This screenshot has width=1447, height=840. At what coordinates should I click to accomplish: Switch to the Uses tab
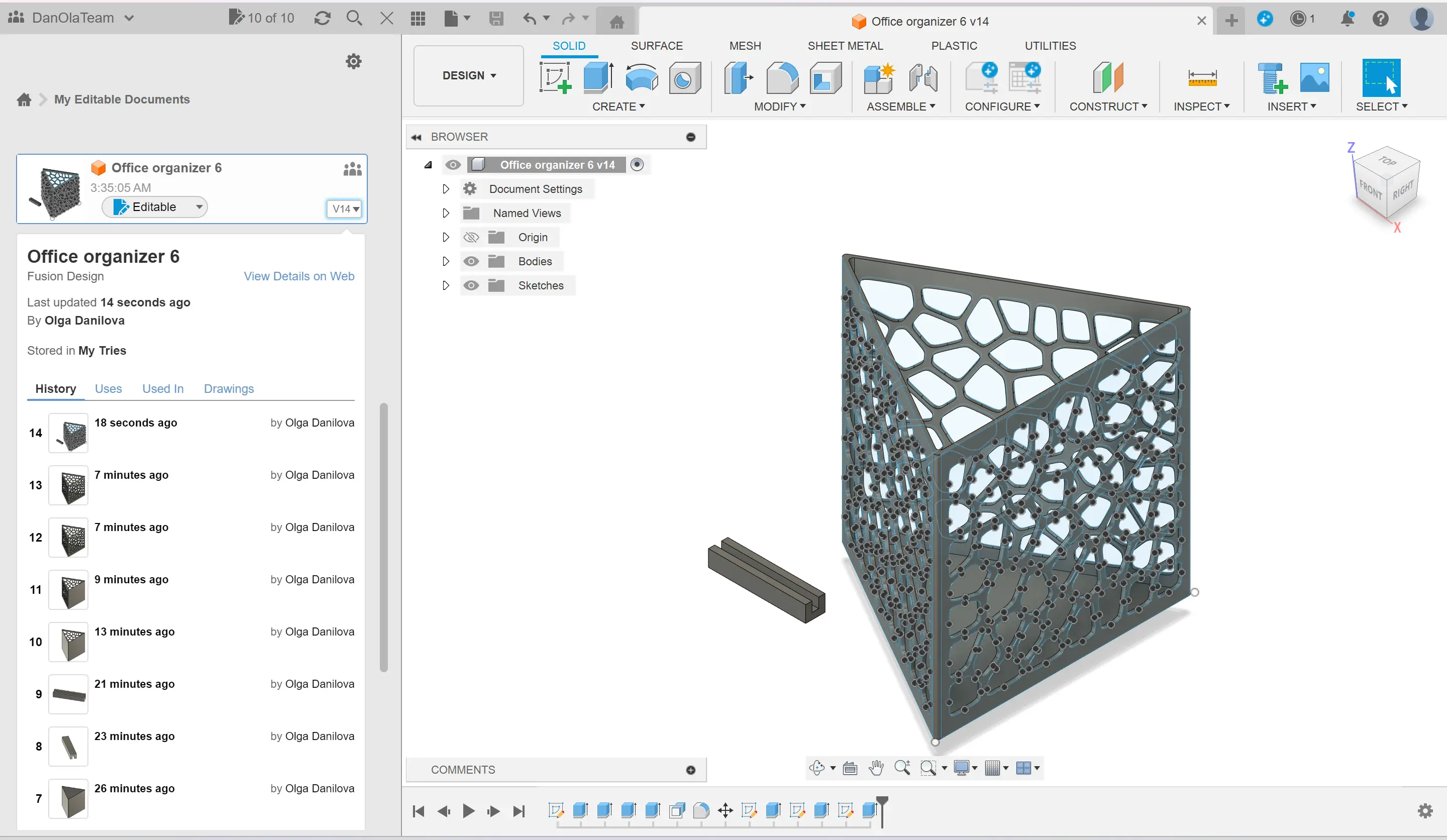point(108,389)
